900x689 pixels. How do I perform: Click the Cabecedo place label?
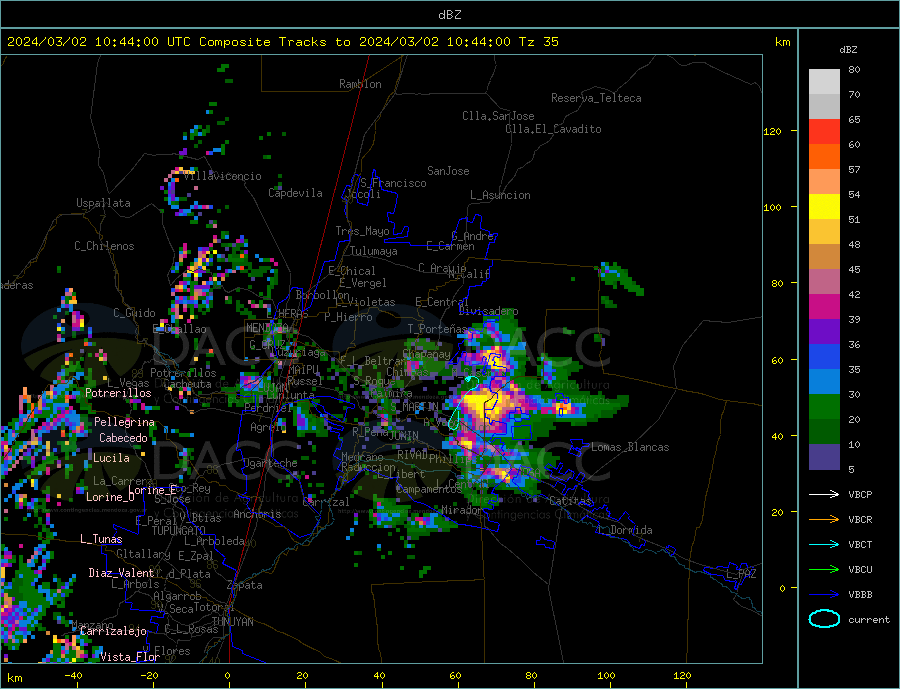(123, 438)
